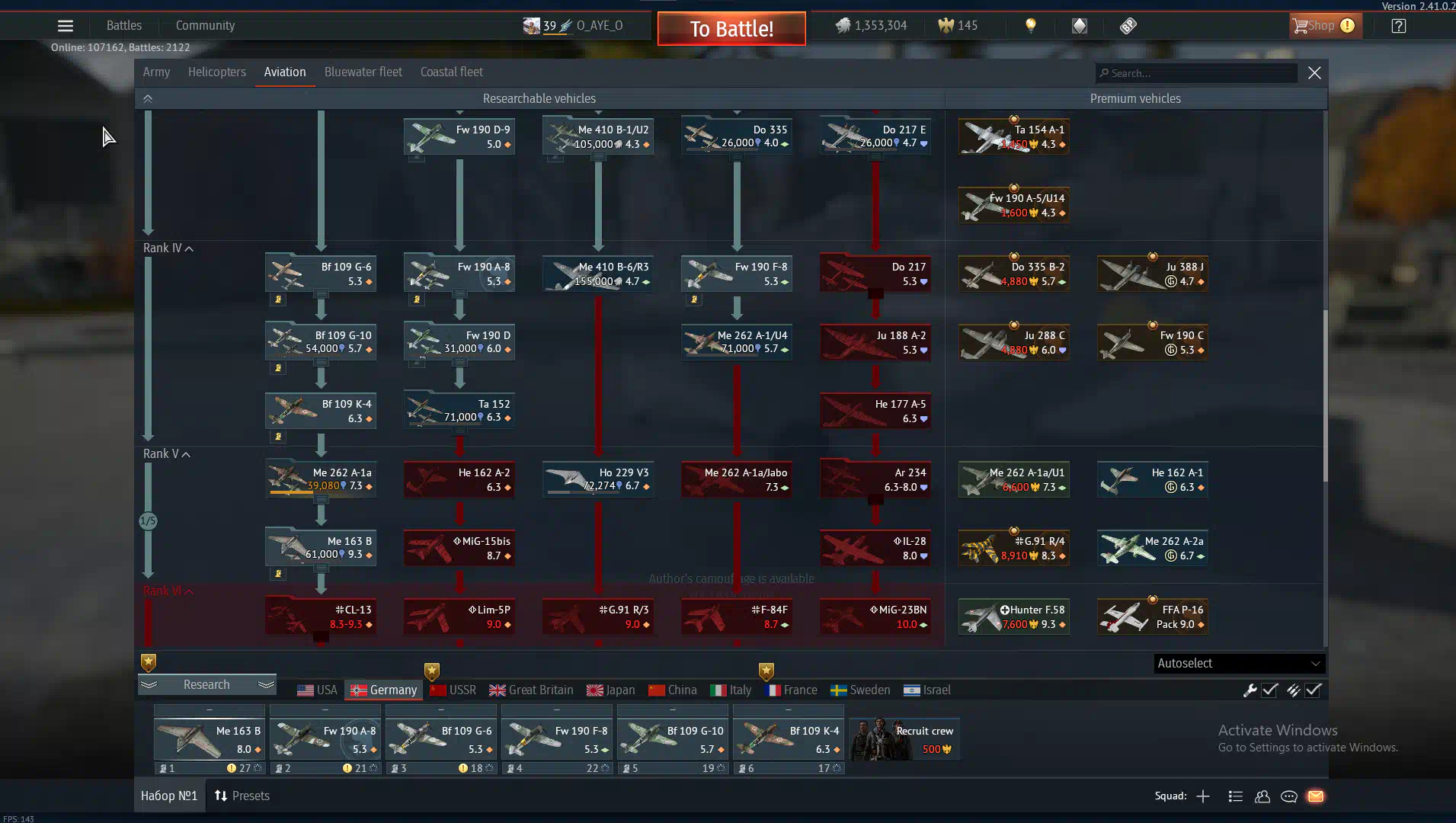Select the Do 335 vehicle card
Viewport: 1456px width, 823px height.
(x=737, y=136)
